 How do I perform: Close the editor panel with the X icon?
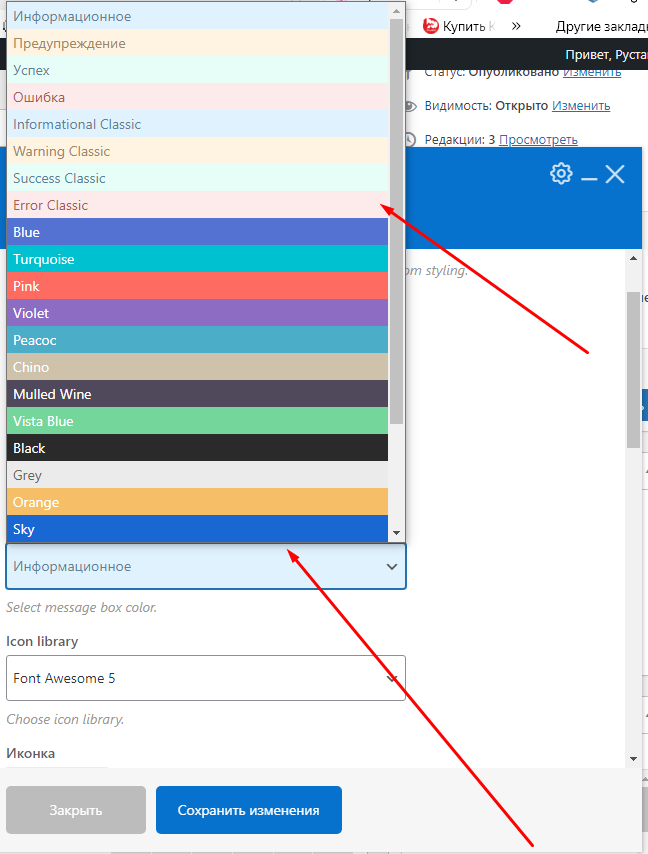coord(615,175)
